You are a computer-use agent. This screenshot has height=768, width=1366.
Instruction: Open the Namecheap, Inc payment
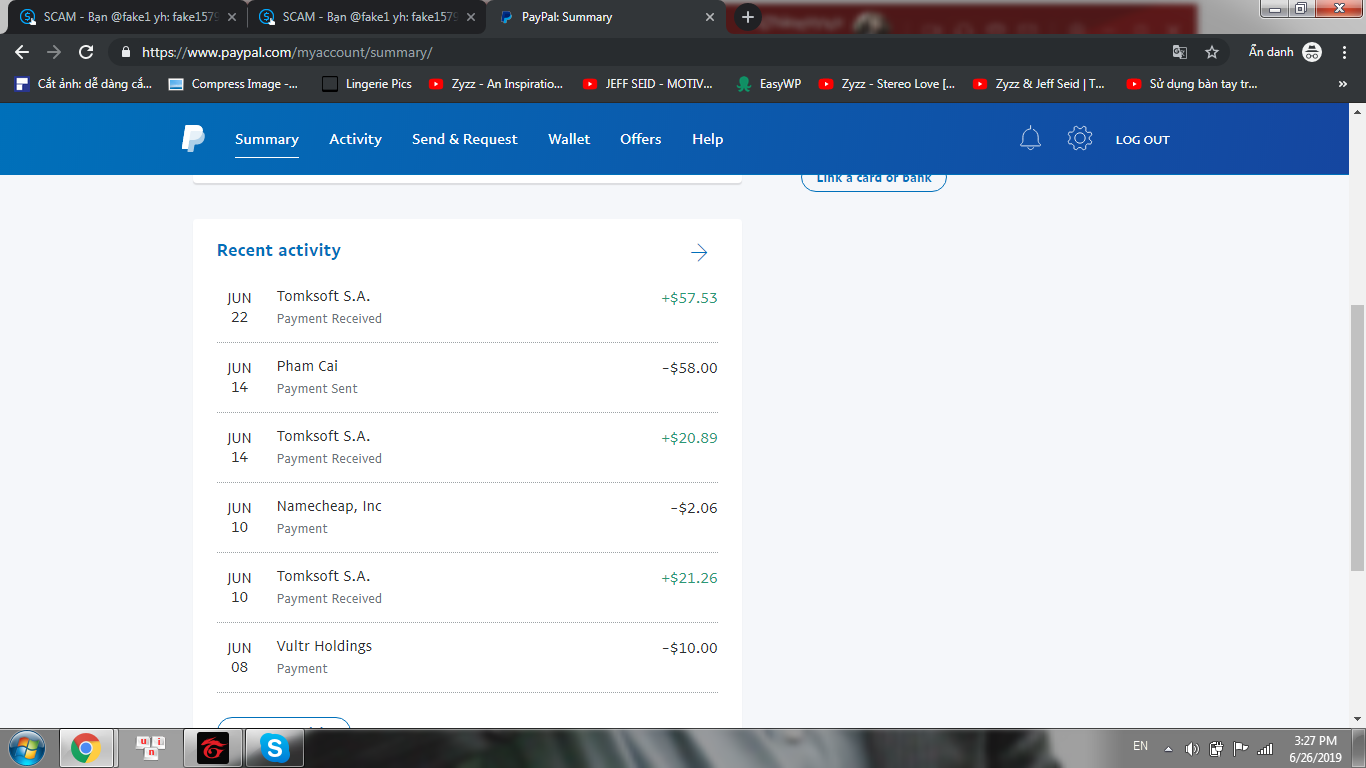467,518
